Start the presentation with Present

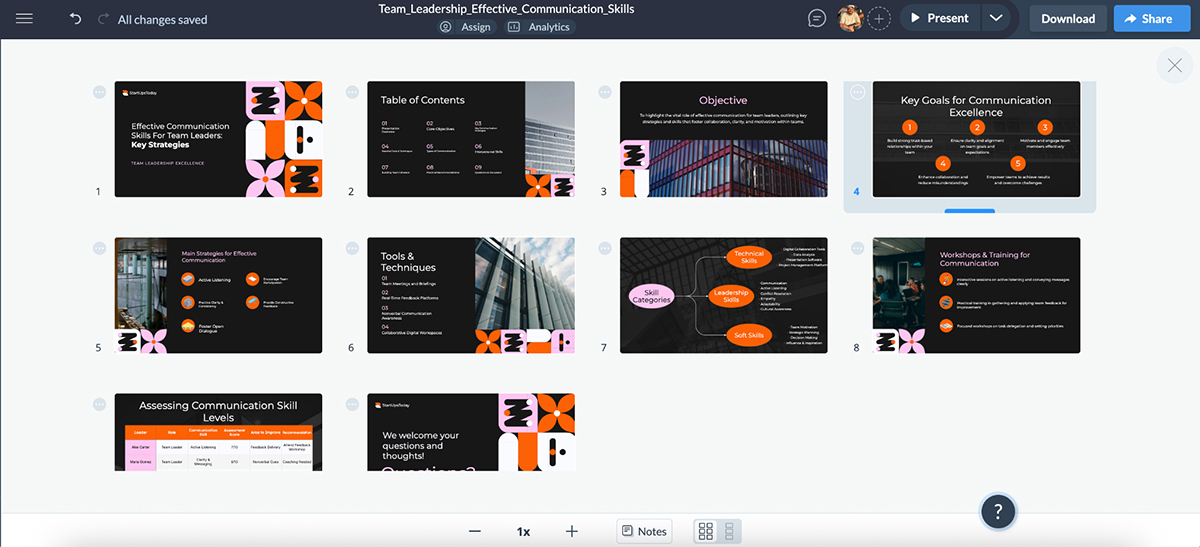[x=939, y=18]
